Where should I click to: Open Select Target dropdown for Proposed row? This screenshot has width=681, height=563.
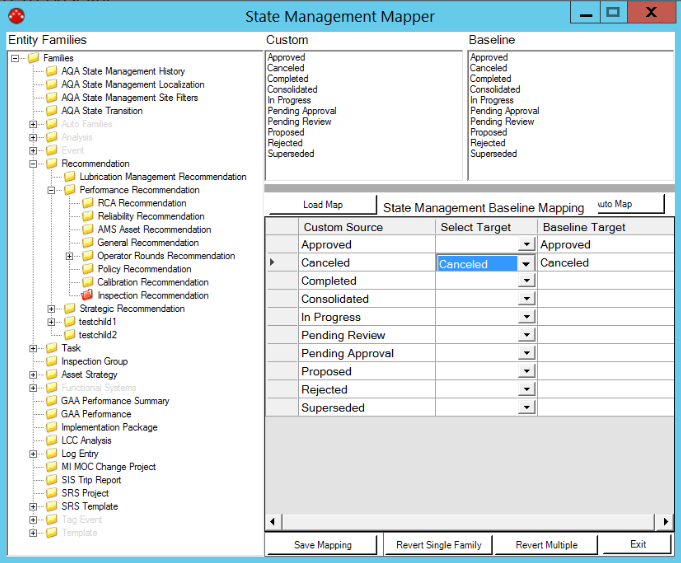pyautogui.click(x=526, y=371)
